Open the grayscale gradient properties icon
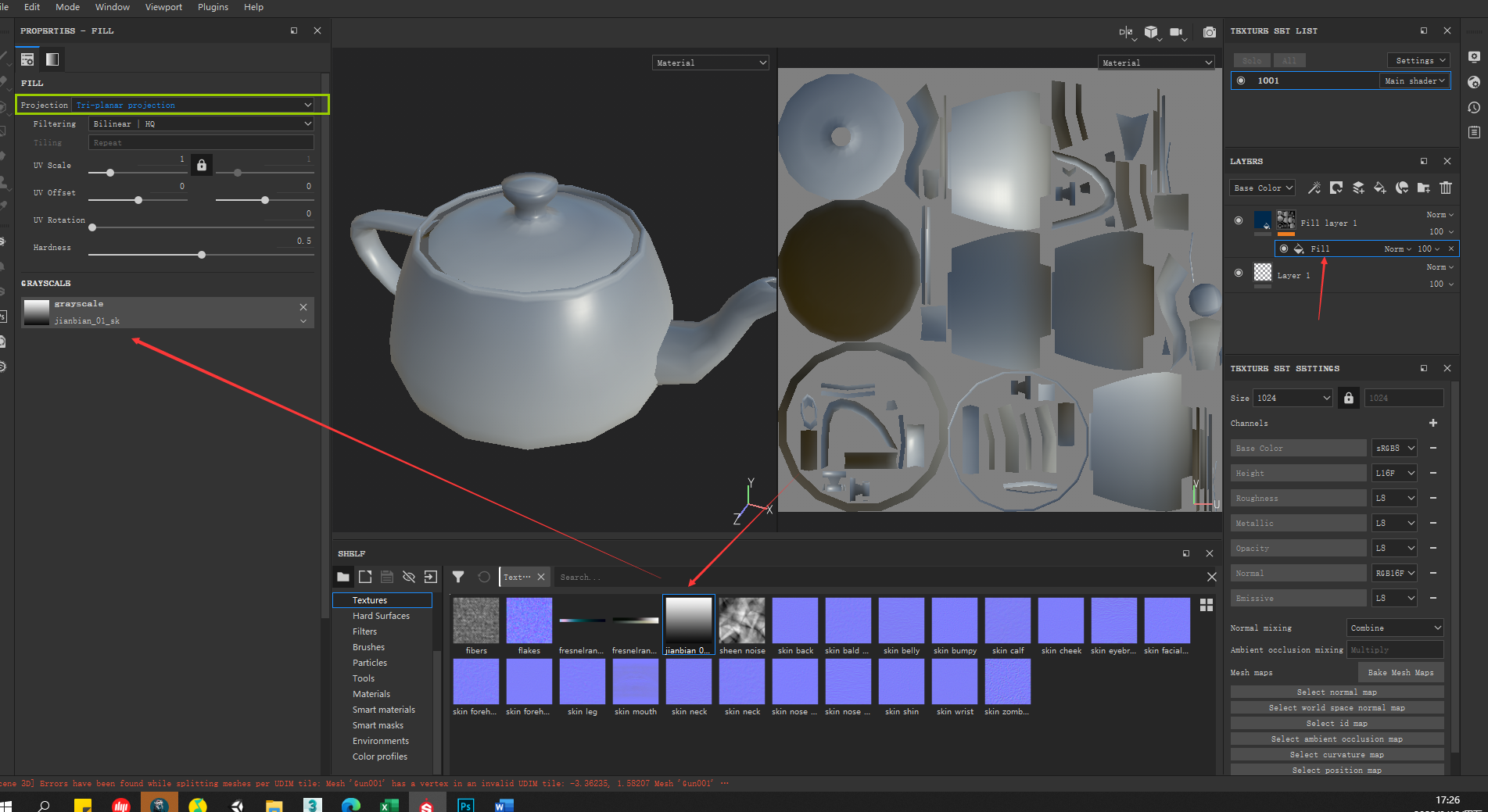Screen dimensions: 1488x812 click(x=52, y=59)
